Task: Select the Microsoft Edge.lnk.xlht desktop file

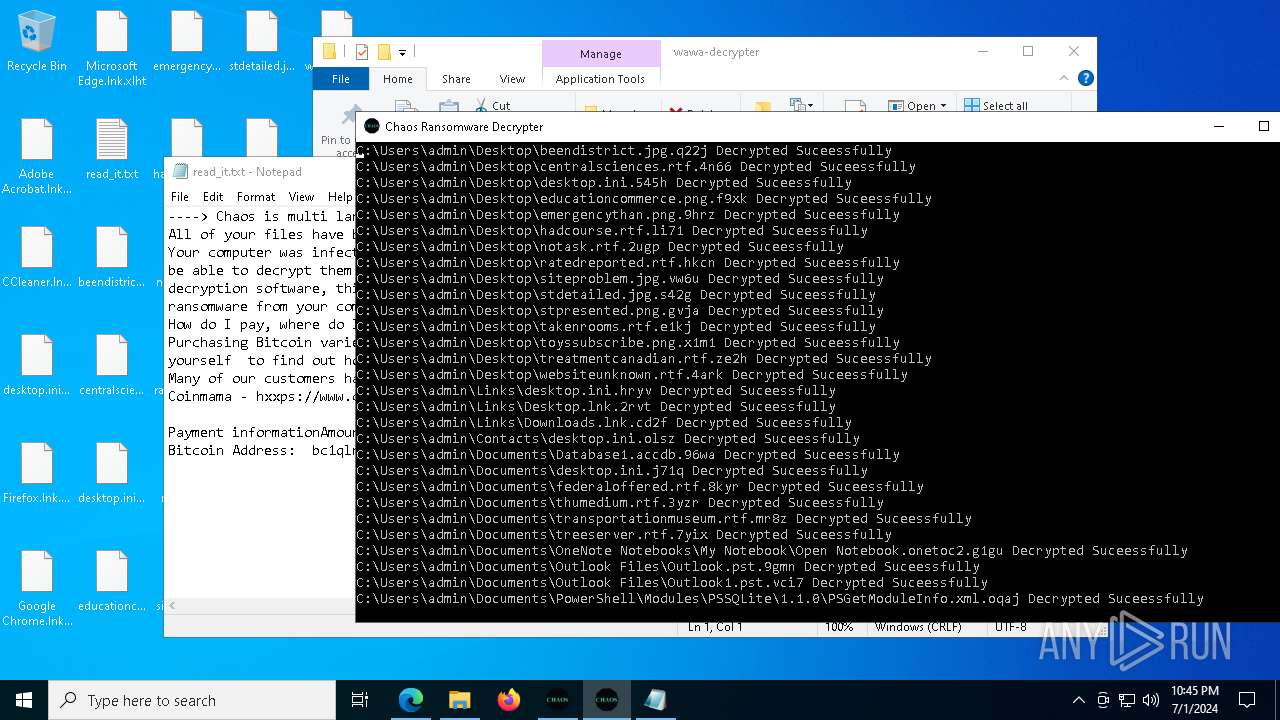Action: [112, 49]
